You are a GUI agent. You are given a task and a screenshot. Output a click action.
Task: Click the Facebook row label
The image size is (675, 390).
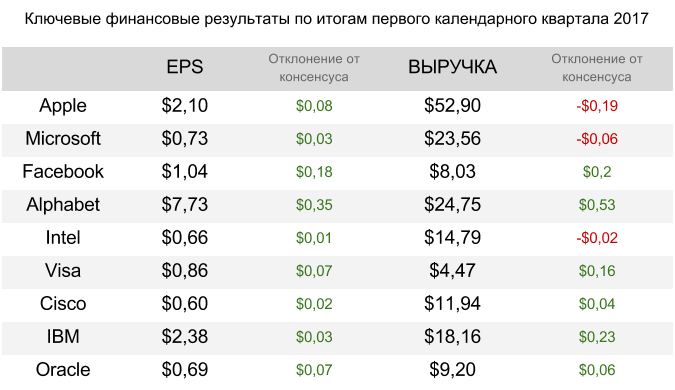tap(63, 172)
